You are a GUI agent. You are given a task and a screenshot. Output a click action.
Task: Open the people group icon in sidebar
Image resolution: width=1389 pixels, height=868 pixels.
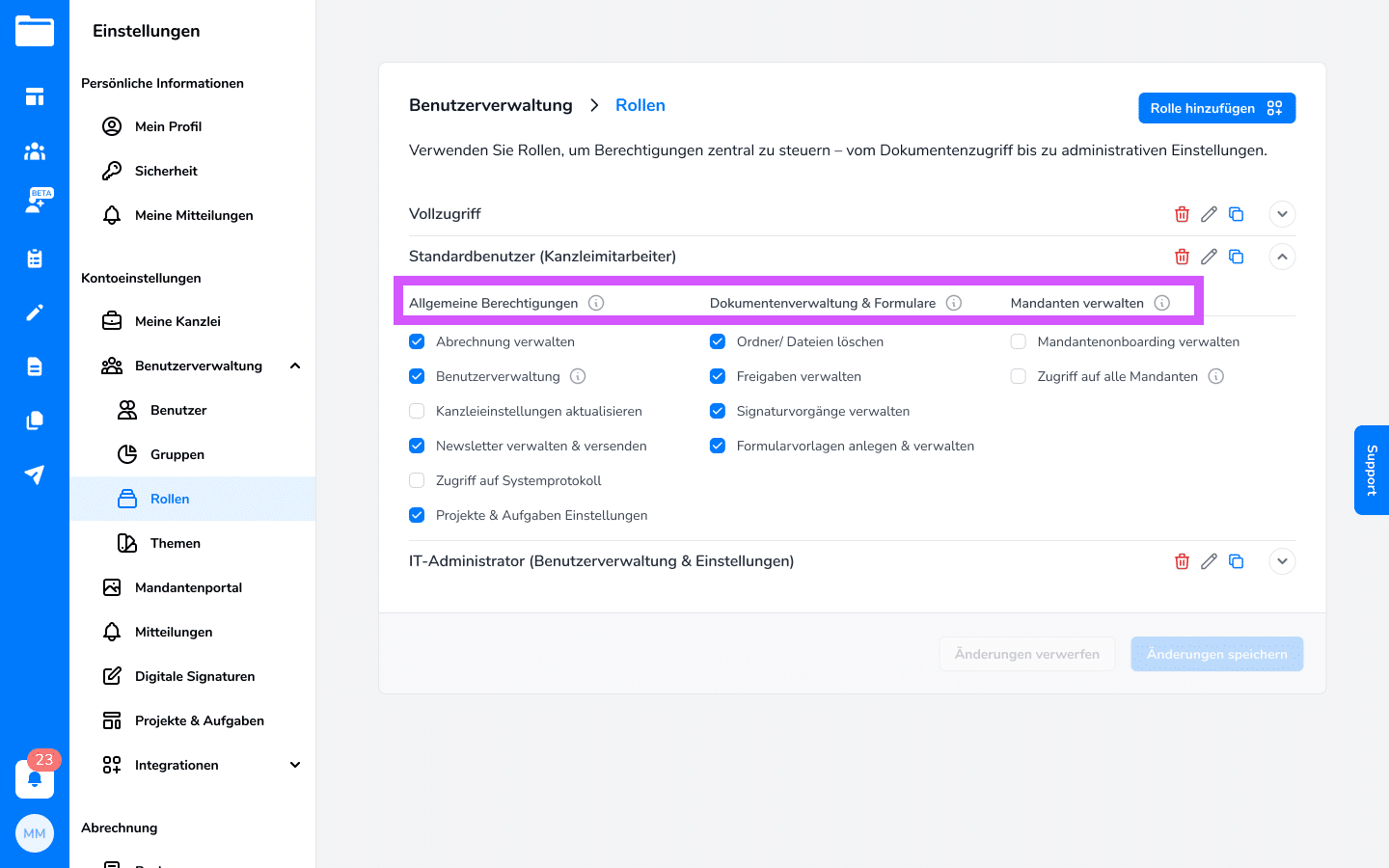pos(35,150)
